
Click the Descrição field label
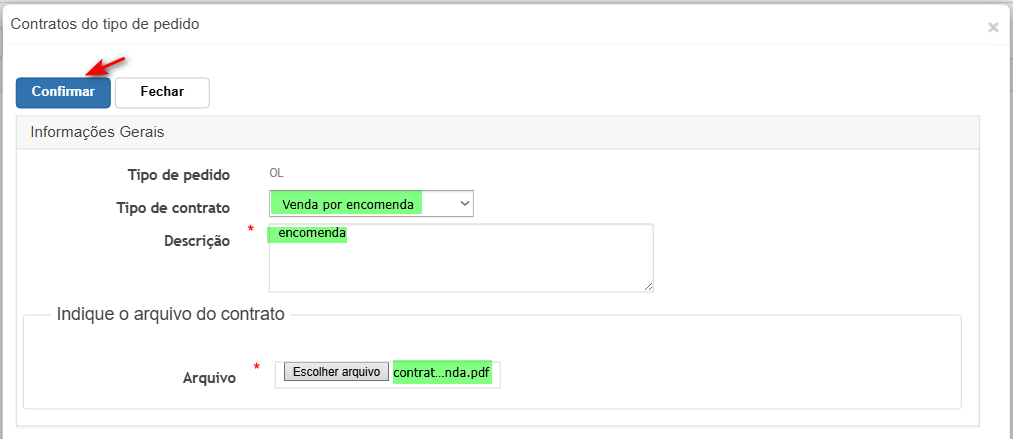[x=197, y=241]
